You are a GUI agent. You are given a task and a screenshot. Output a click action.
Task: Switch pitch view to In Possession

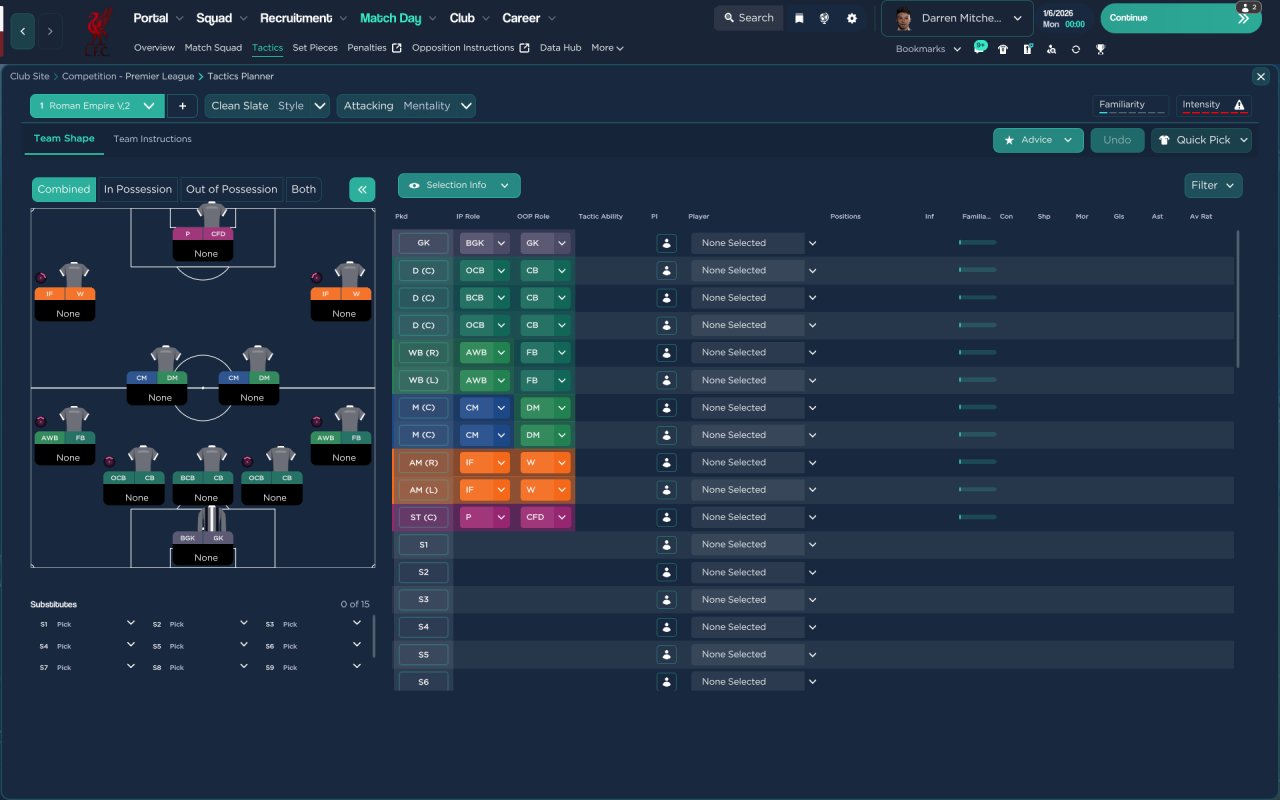tap(138, 189)
